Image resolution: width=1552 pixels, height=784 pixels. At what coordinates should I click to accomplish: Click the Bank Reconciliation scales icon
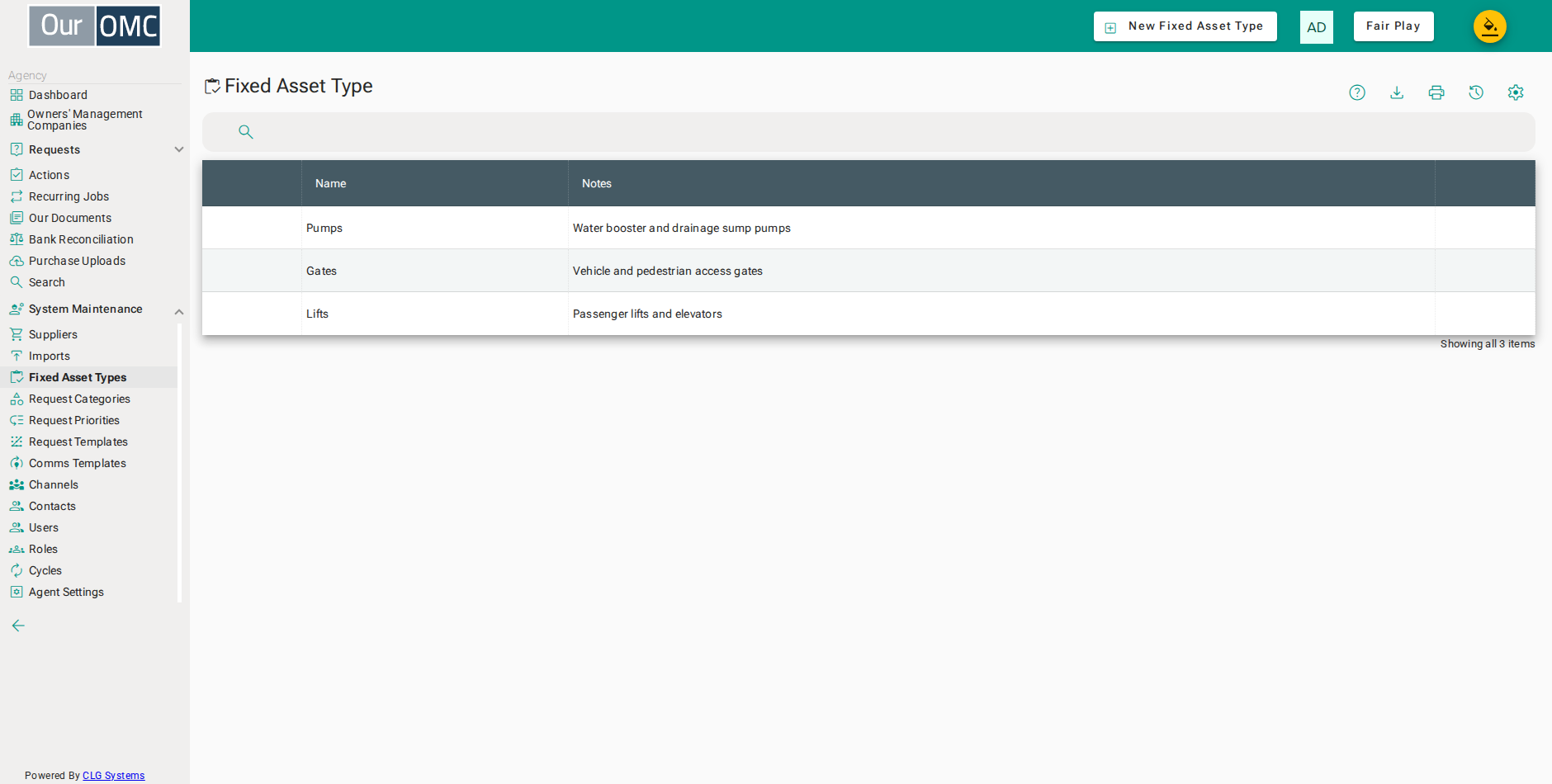[17, 239]
